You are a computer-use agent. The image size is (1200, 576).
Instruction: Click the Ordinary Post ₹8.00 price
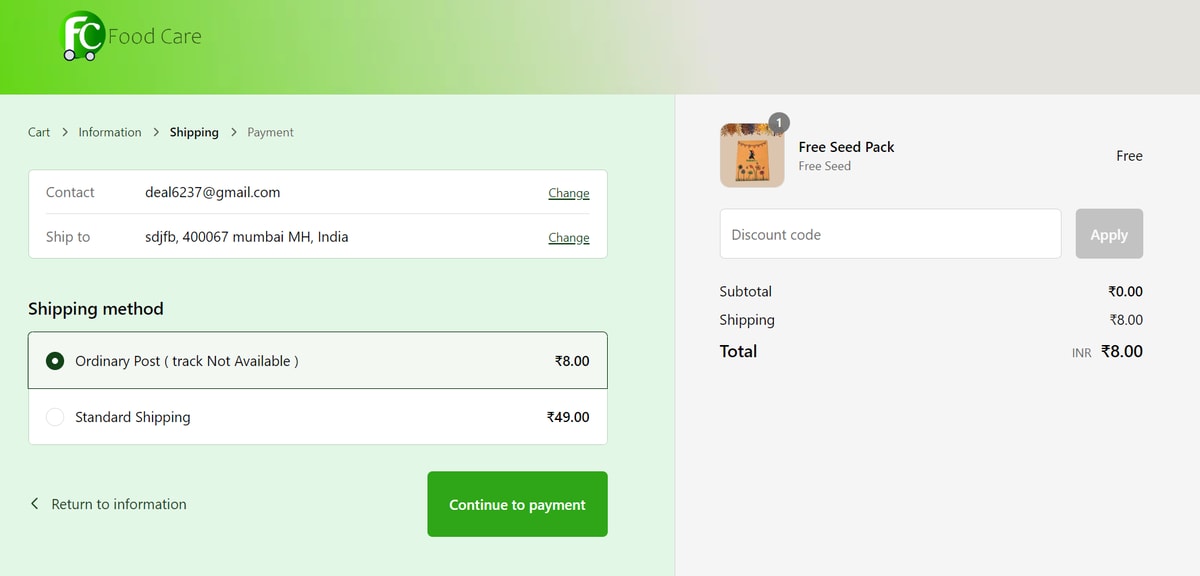(x=572, y=361)
